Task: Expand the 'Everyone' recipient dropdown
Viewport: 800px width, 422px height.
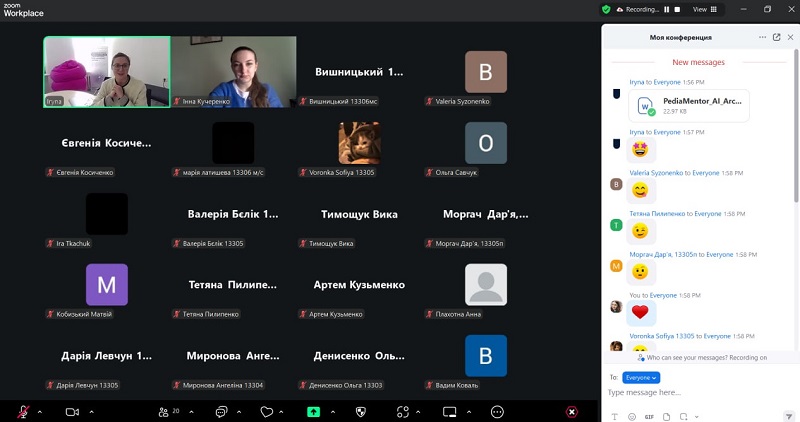Action: pos(641,377)
